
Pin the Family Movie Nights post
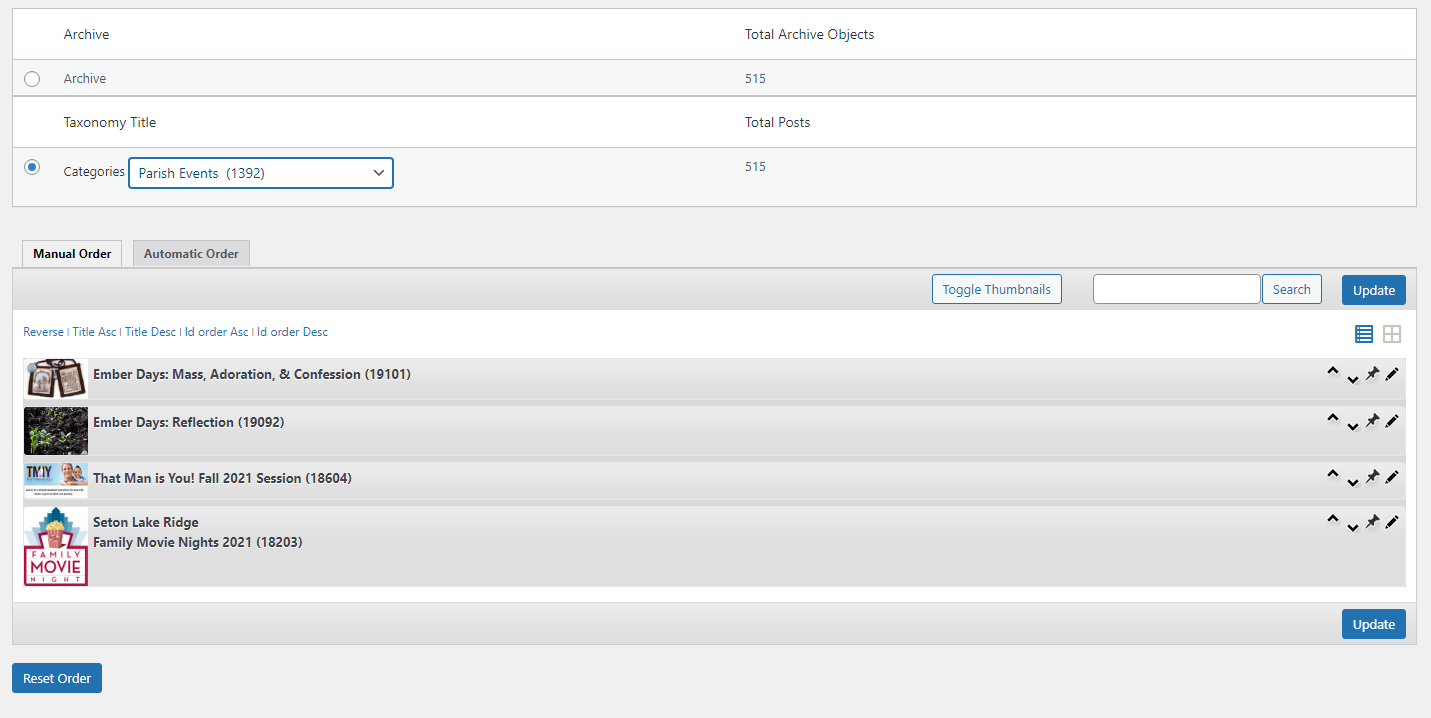(x=1372, y=521)
